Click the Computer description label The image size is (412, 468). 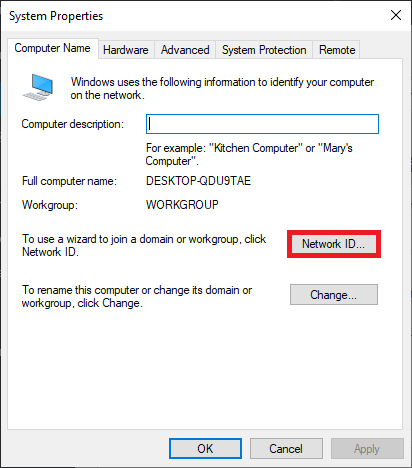[x=73, y=124]
